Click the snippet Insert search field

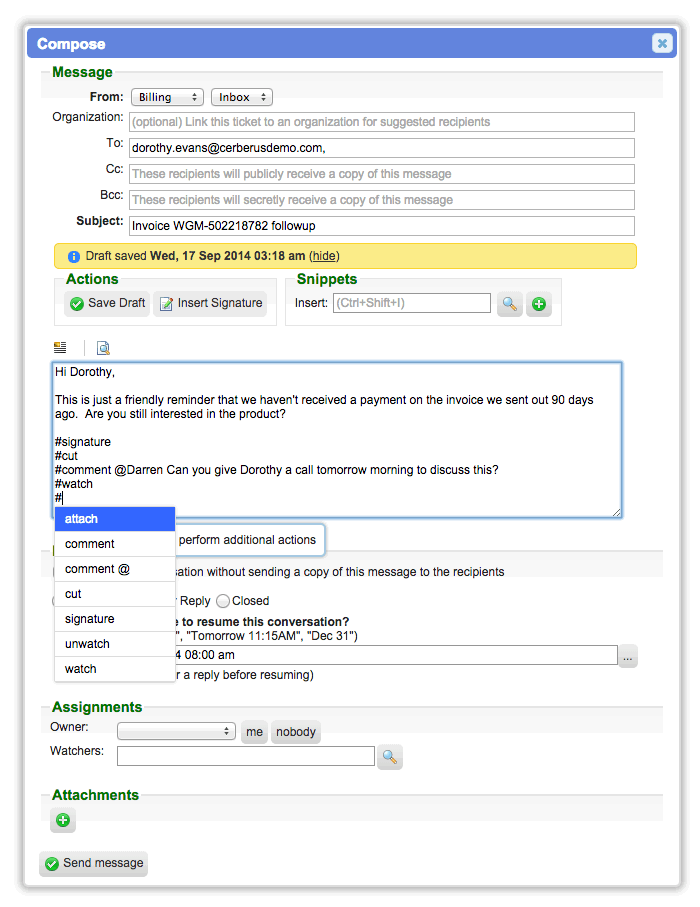tap(411, 303)
